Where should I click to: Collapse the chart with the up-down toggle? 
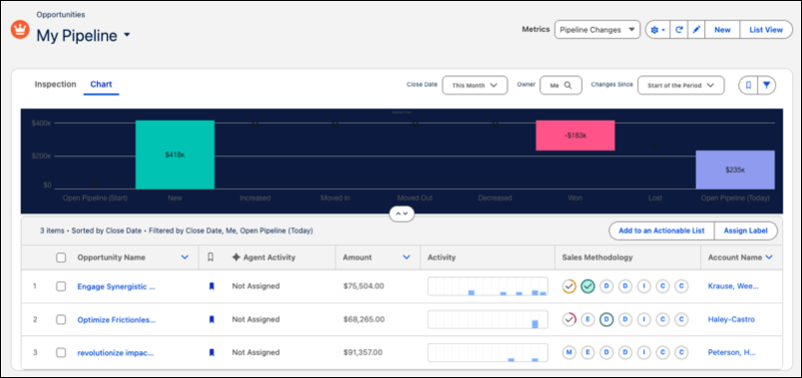tap(402, 213)
